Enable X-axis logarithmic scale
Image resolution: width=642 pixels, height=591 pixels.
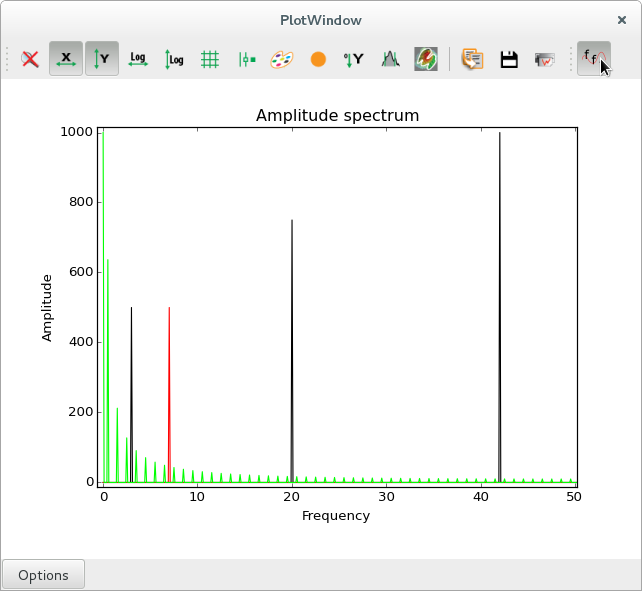[138, 60]
